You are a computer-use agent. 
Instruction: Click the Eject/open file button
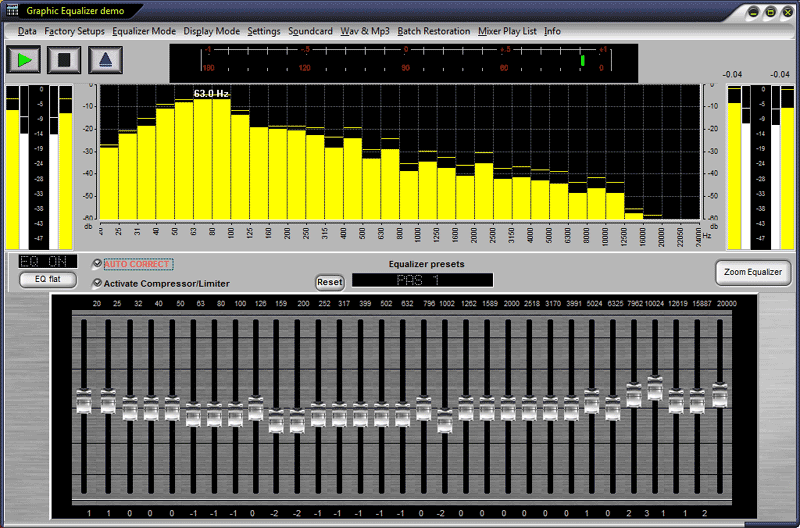[106, 59]
